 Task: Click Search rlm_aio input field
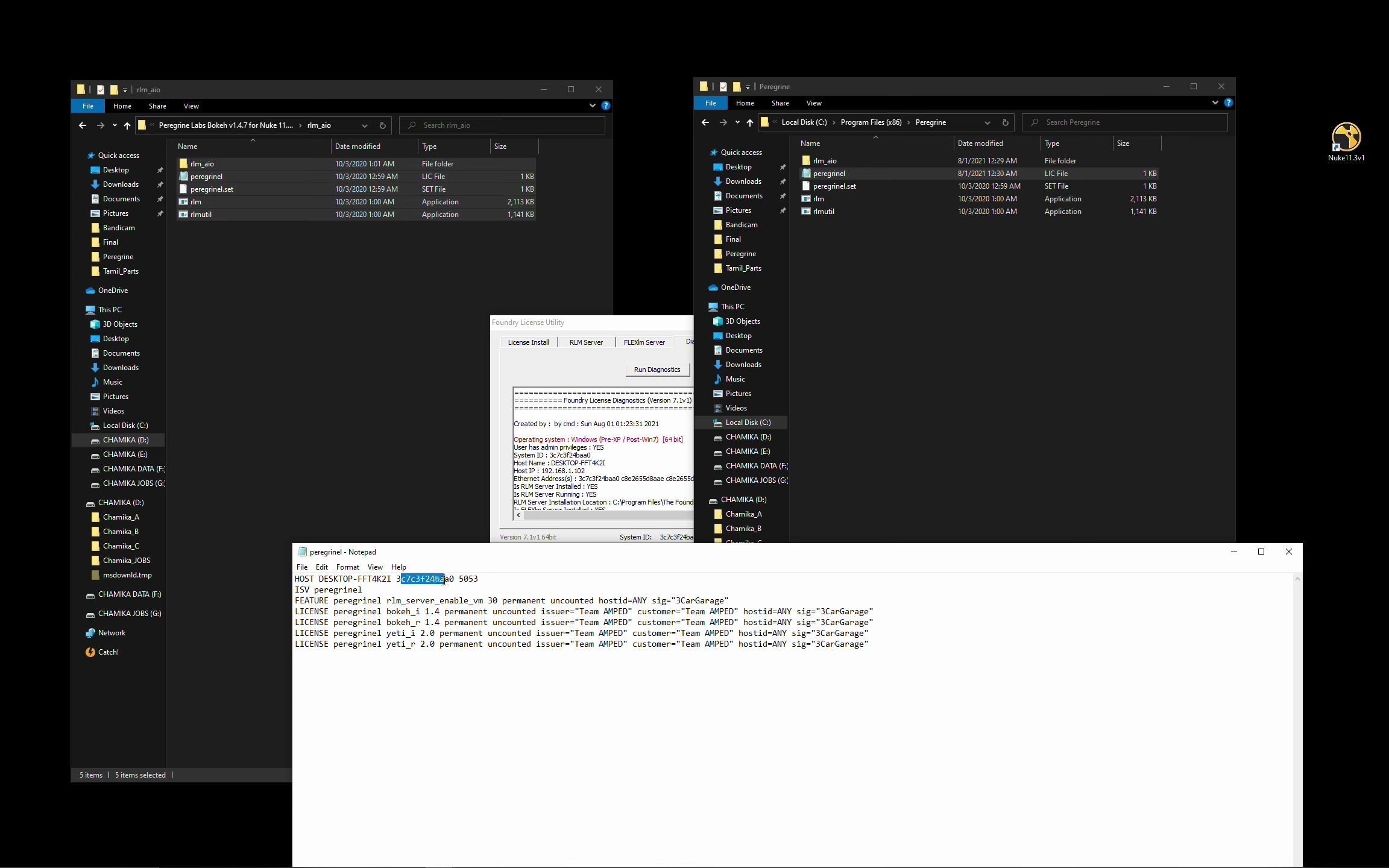tap(502, 125)
